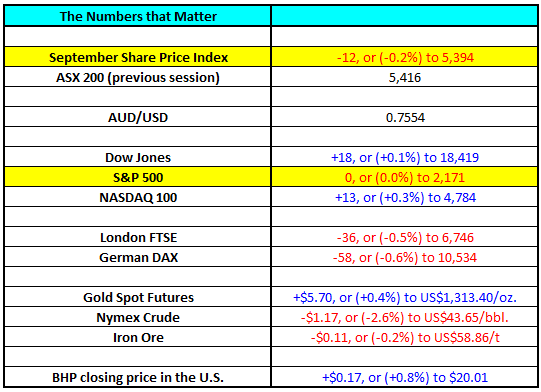This screenshot has width=541, height=392.
Task: Click the 0, or (0.0%) to 2,171 value
Action: pyautogui.click(x=405, y=177)
